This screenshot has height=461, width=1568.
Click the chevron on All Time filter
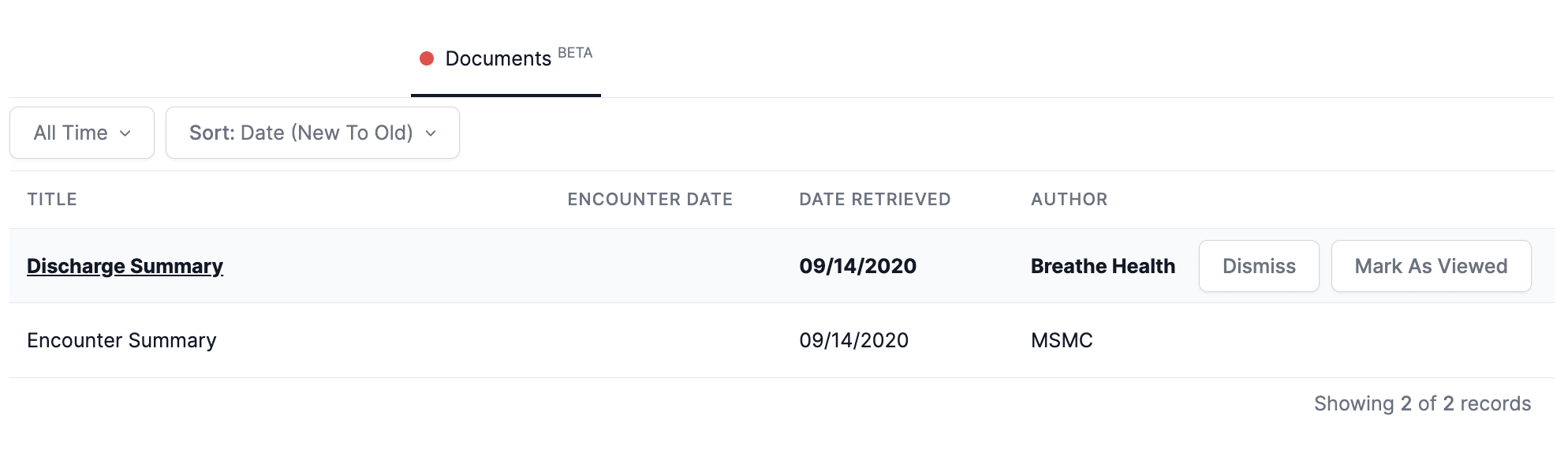click(x=125, y=133)
